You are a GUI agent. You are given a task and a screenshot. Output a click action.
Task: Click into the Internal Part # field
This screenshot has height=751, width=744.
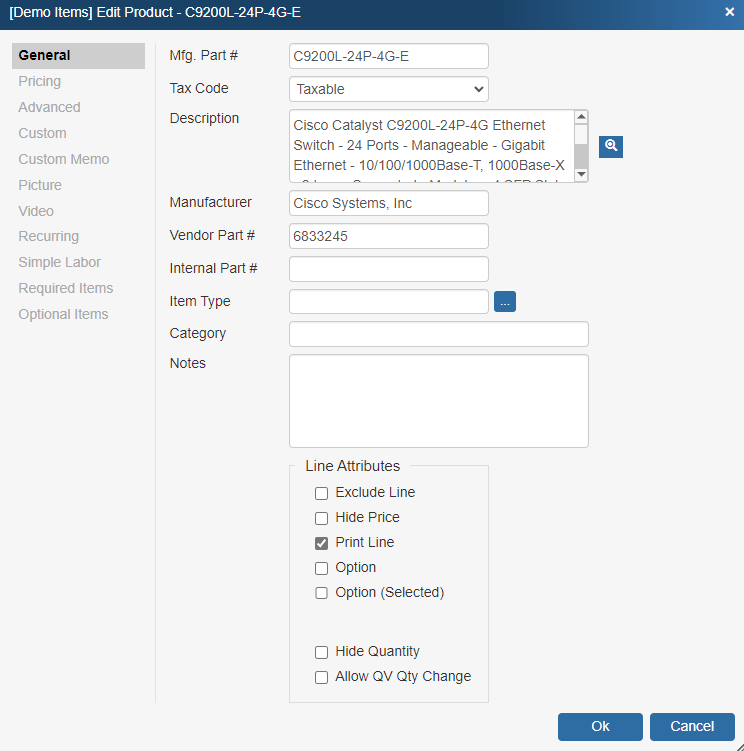[x=388, y=269]
